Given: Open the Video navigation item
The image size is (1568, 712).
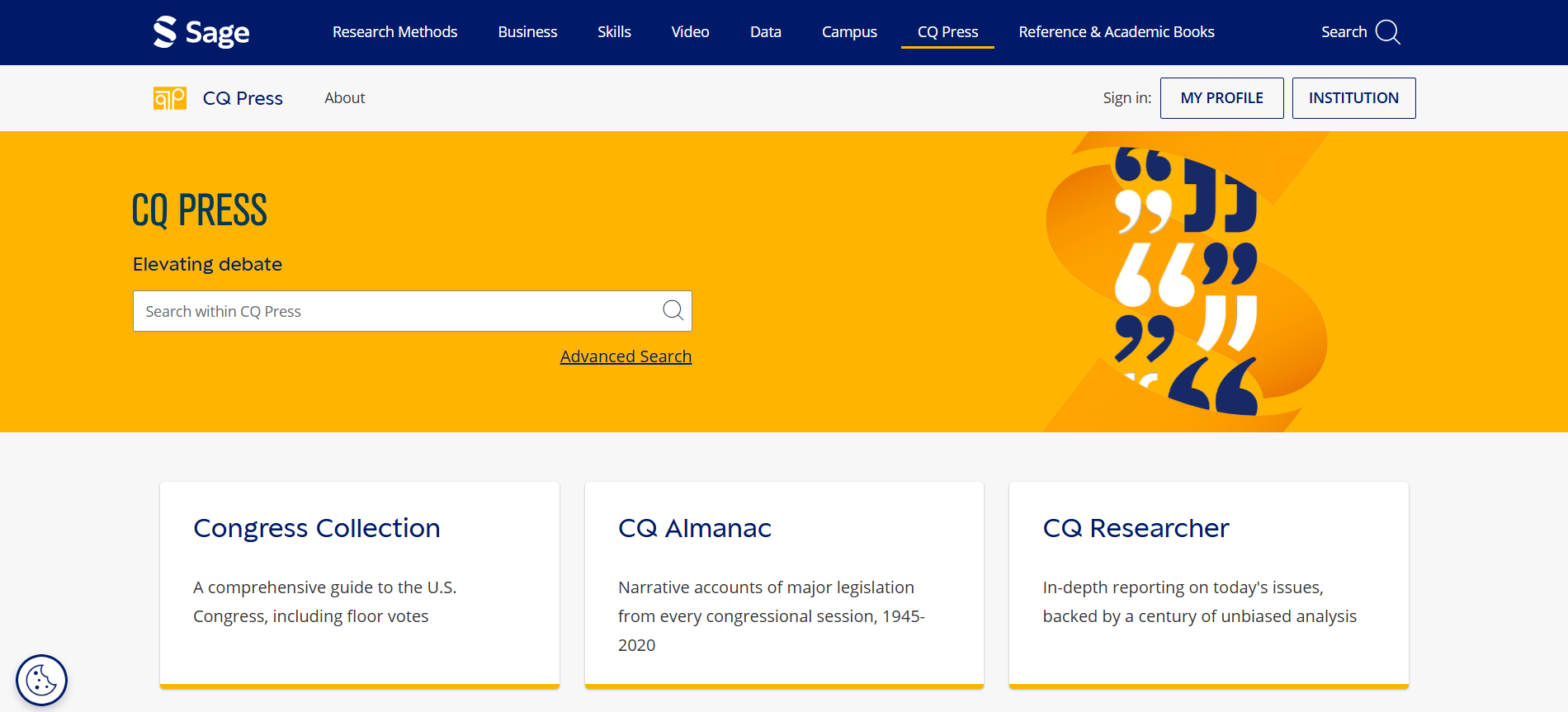Looking at the screenshot, I should pos(690,32).
